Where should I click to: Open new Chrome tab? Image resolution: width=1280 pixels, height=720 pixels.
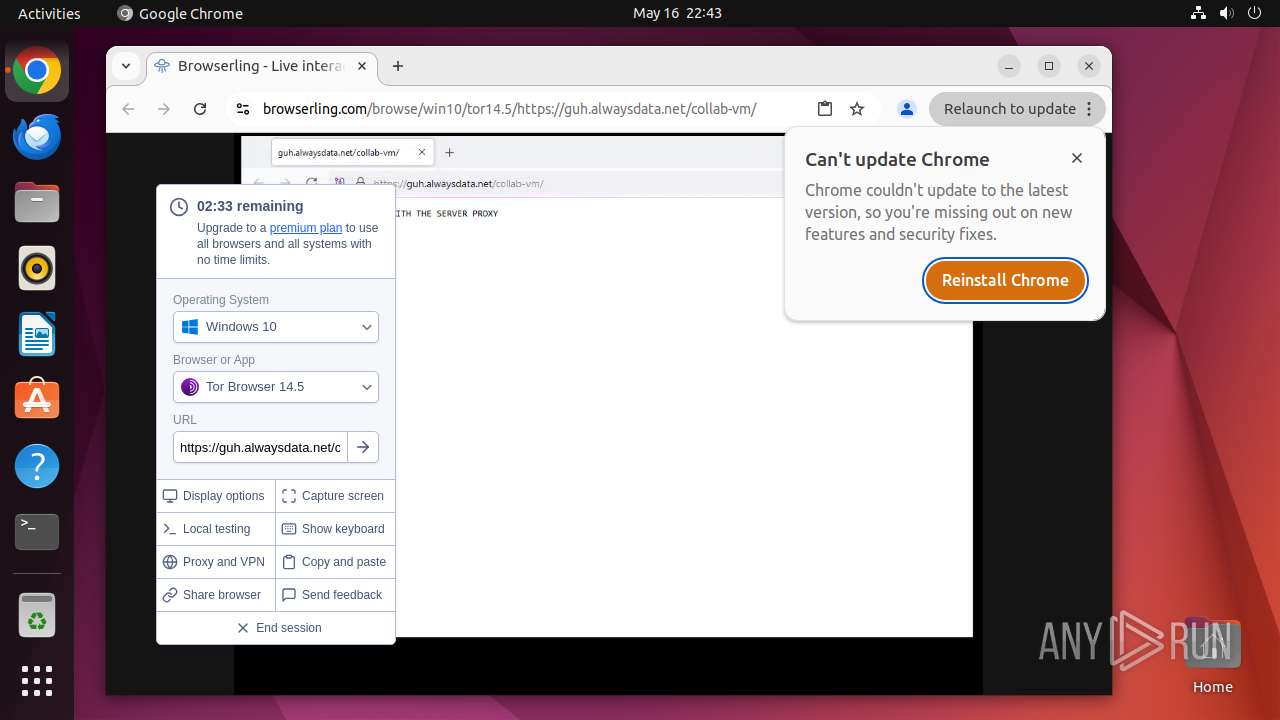click(x=398, y=66)
